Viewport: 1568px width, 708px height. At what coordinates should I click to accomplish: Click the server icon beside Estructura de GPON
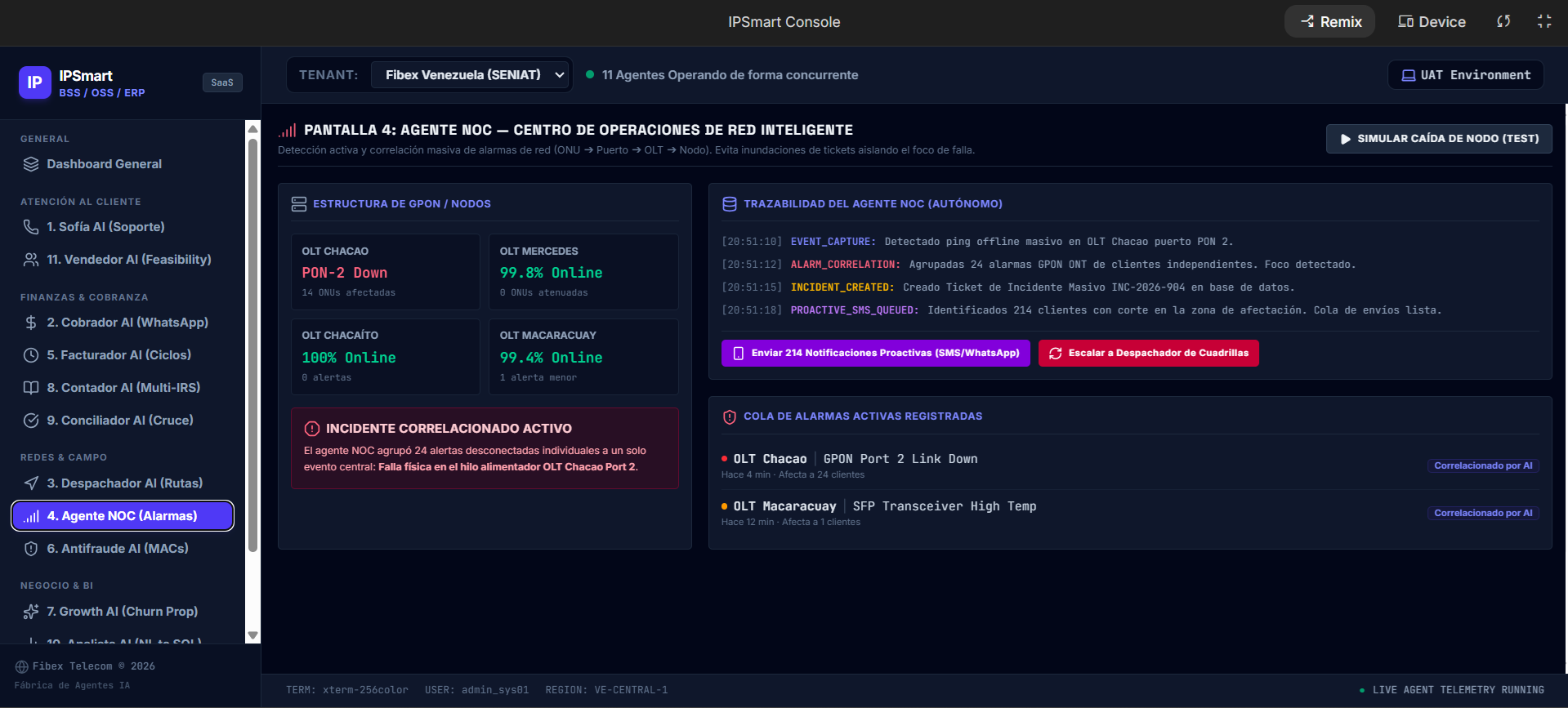pyautogui.click(x=299, y=204)
